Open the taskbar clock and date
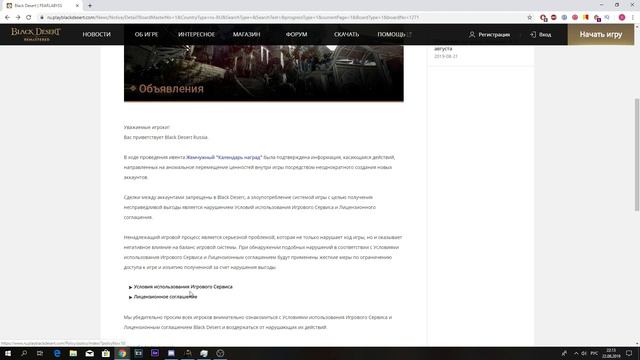640x360 pixels. coord(611,353)
